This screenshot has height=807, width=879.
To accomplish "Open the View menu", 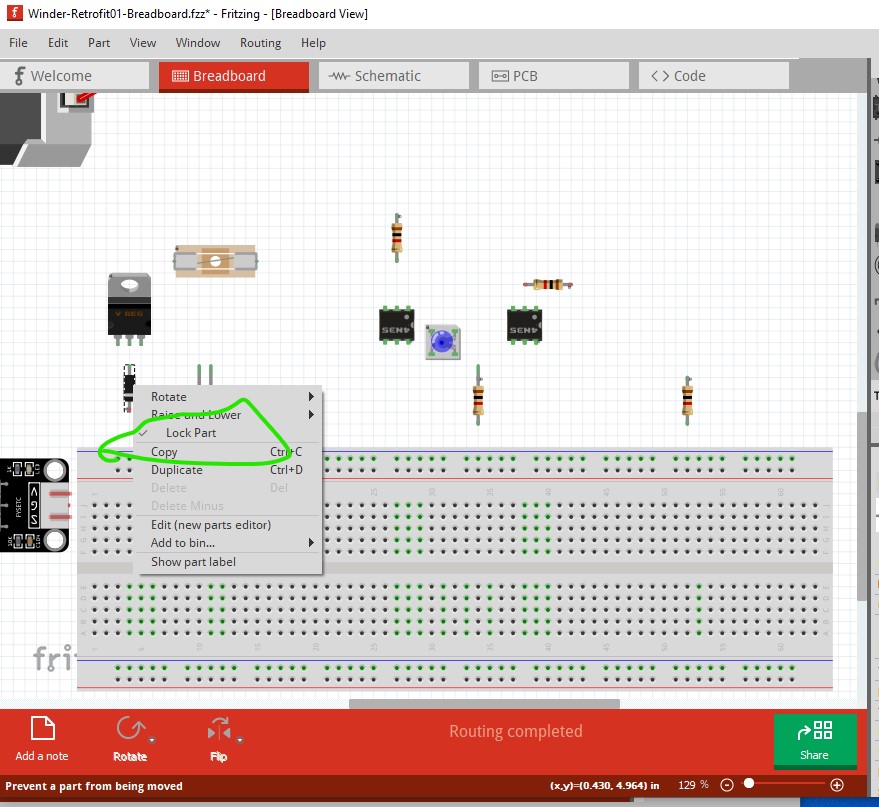I will [x=142, y=43].
